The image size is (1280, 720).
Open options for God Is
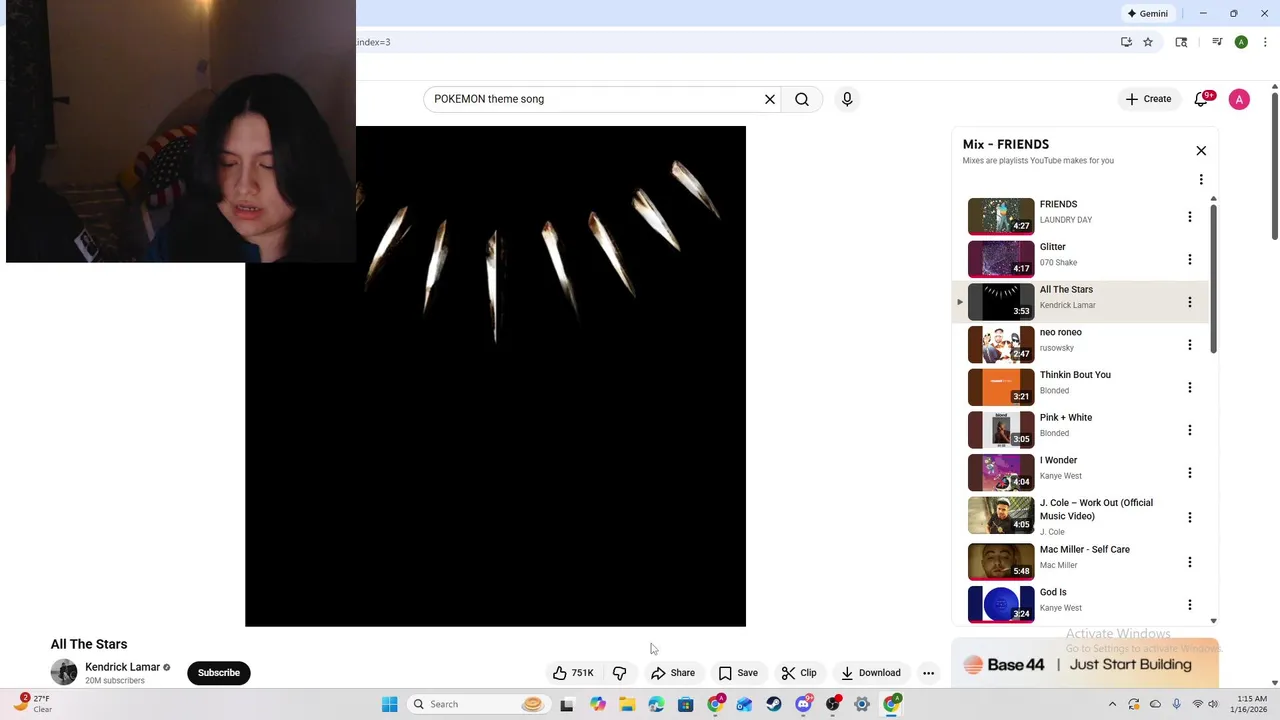coord(1189,605)
